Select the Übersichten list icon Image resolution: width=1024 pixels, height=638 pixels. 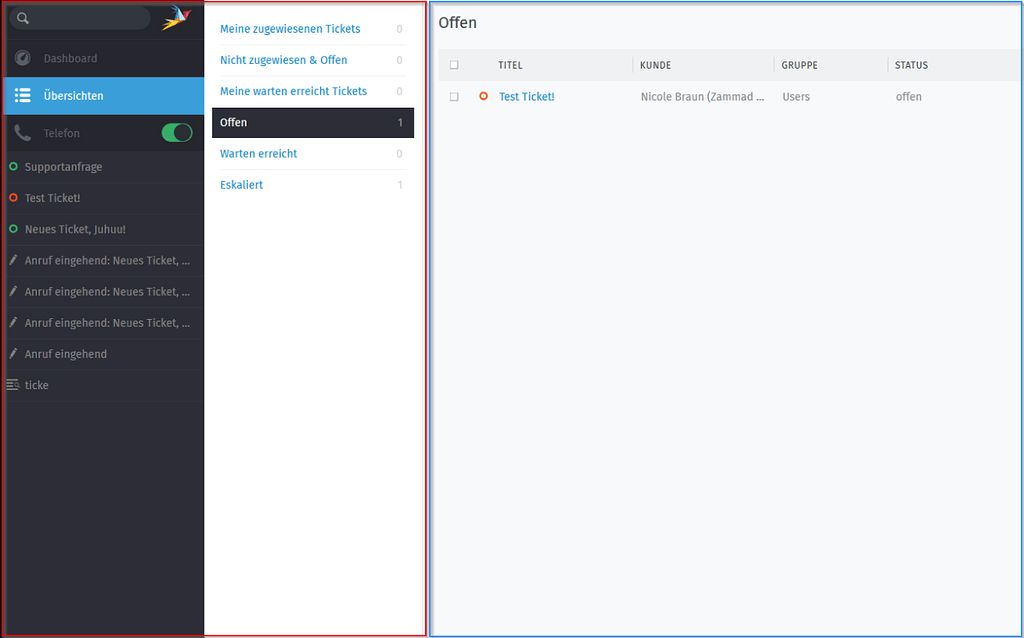pyautogui.click(x=22, y=96)
